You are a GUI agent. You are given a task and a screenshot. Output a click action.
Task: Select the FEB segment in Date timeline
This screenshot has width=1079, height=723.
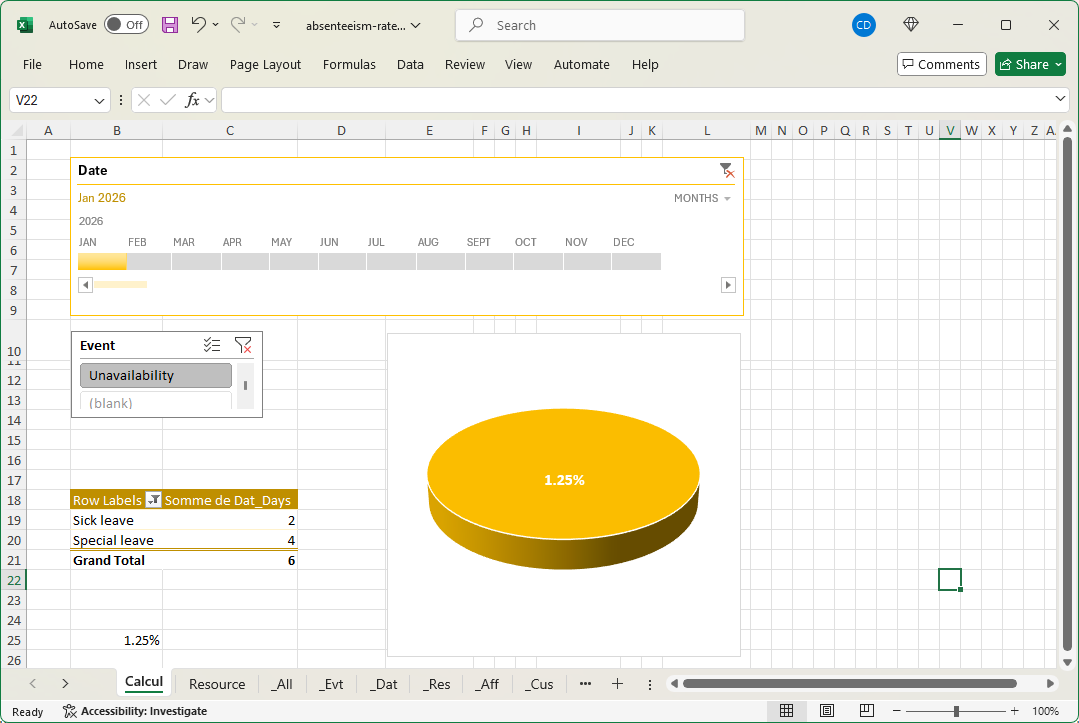149,262
